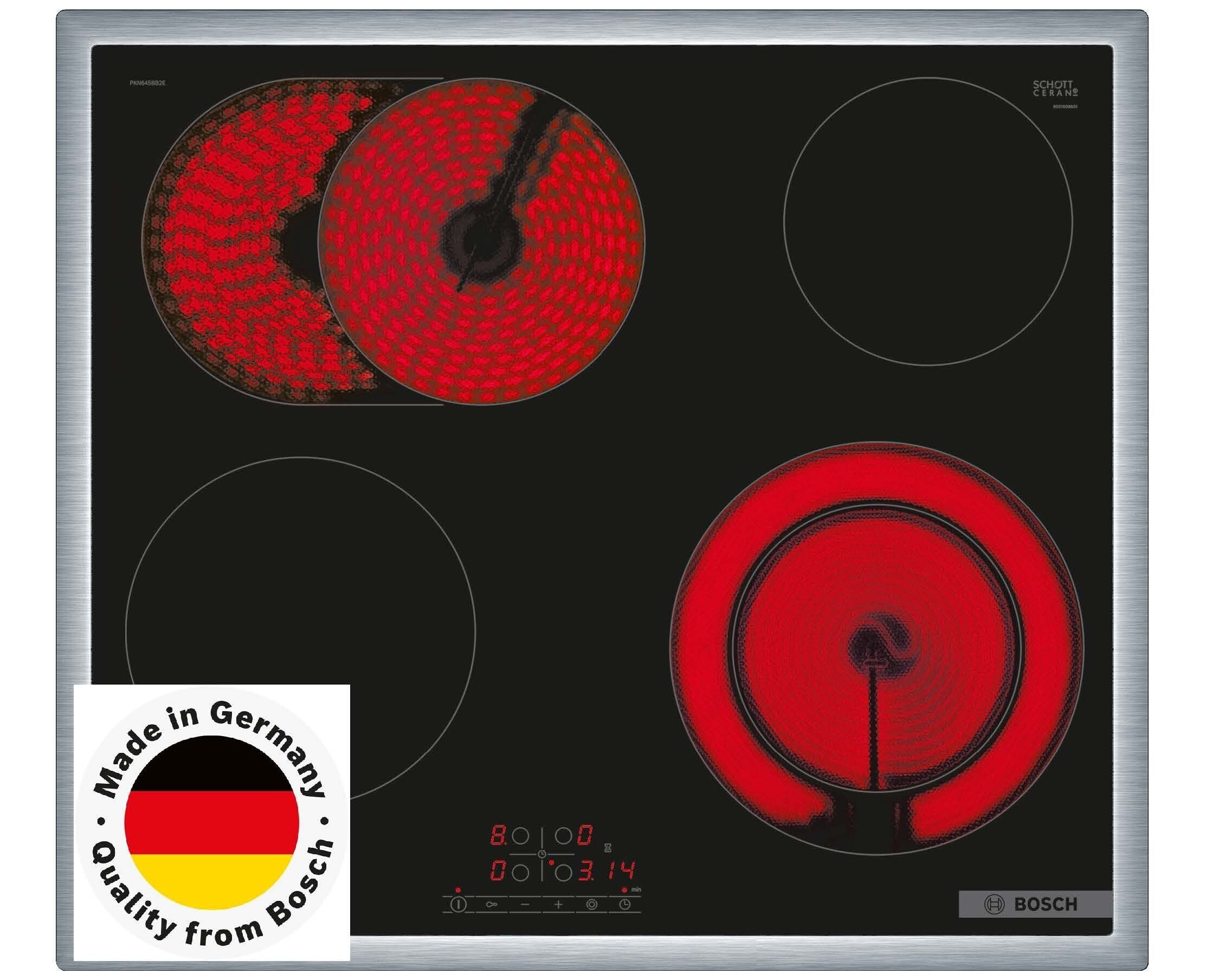Click the Schott Ceran logo
The width and height of the screenshot is (1212, 980).
[1055, 89]
